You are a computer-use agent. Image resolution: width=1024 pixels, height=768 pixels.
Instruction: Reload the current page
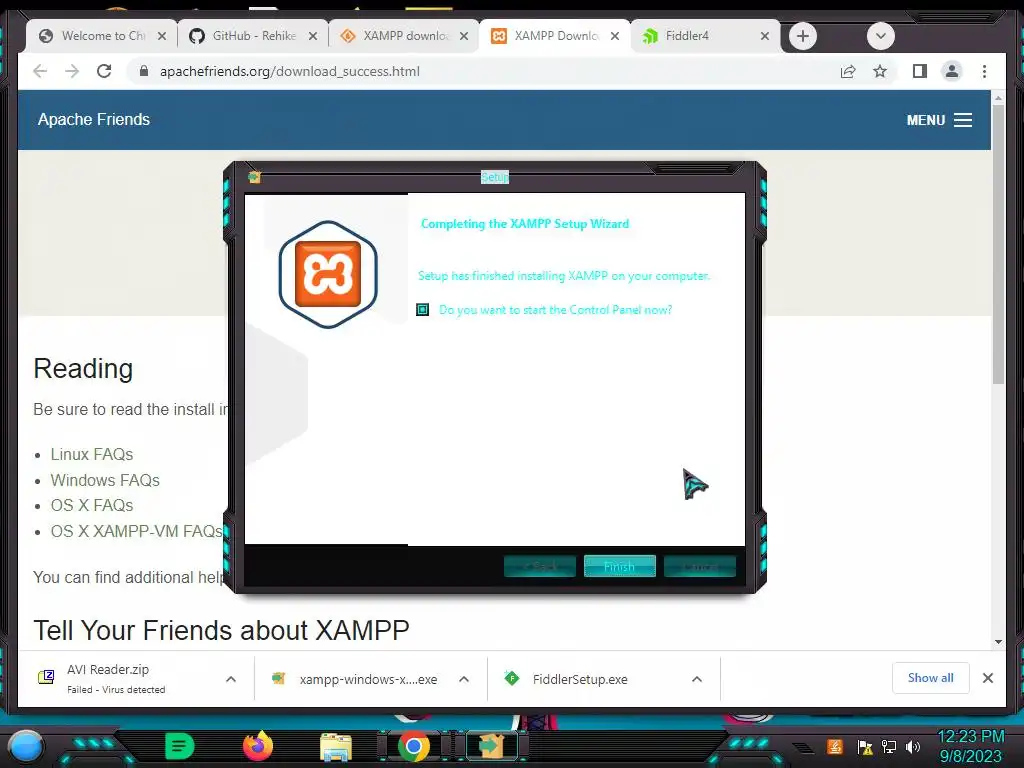click(104, 71)
